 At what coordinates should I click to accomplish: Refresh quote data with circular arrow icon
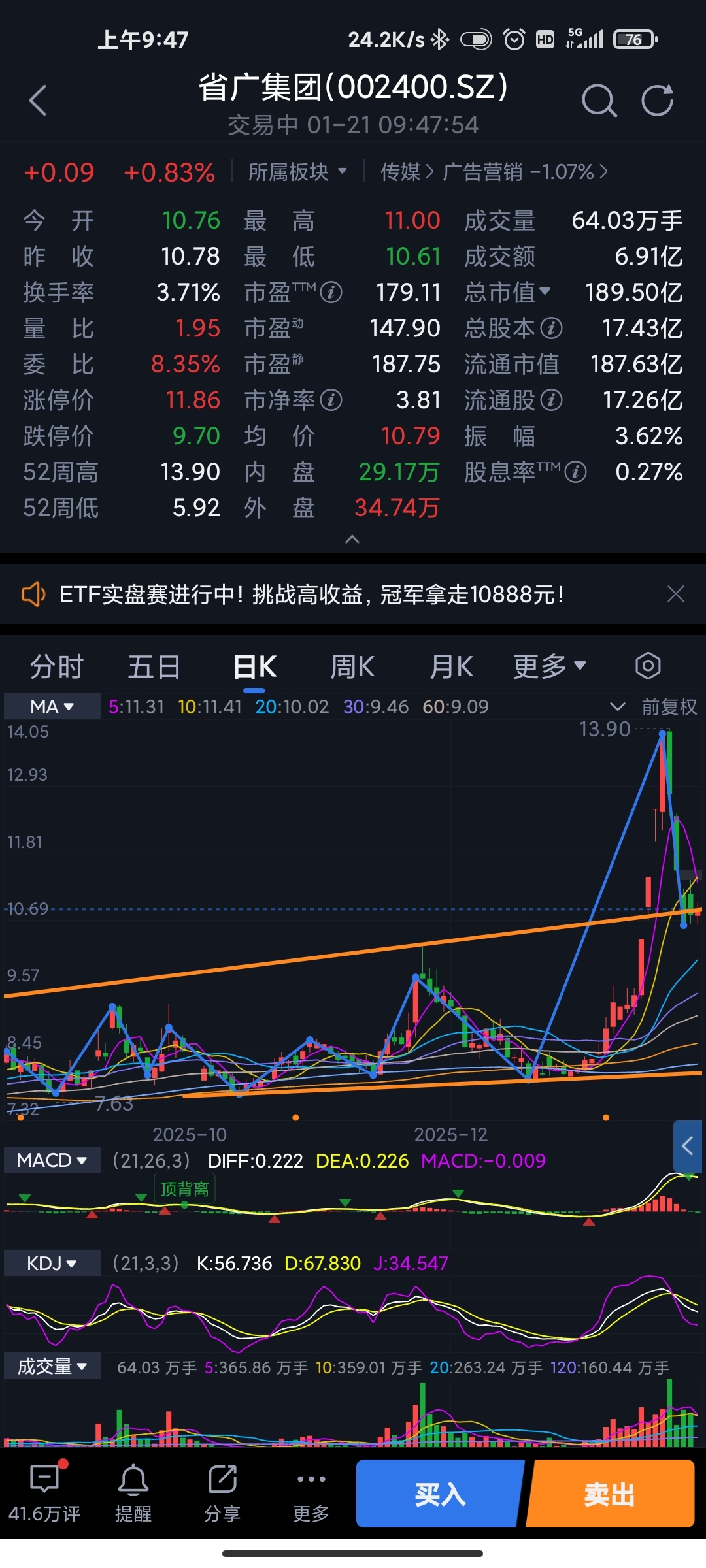pos(657,101)
